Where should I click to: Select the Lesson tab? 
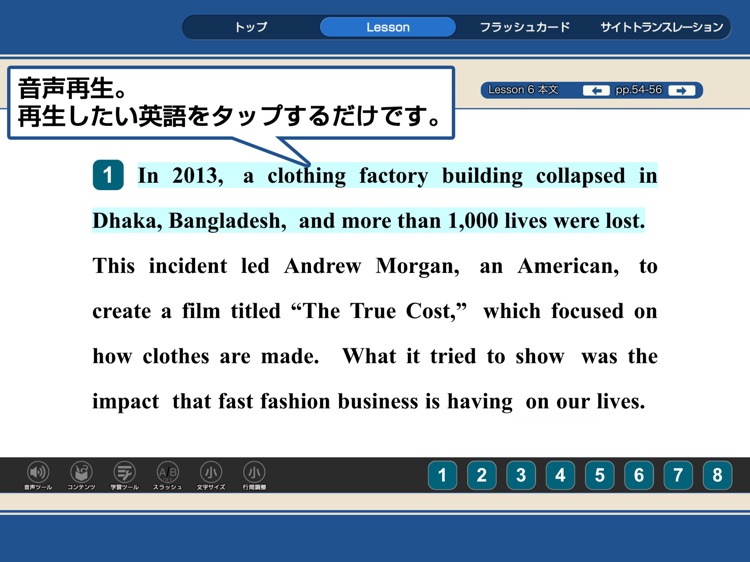click(x=388, y=27)
